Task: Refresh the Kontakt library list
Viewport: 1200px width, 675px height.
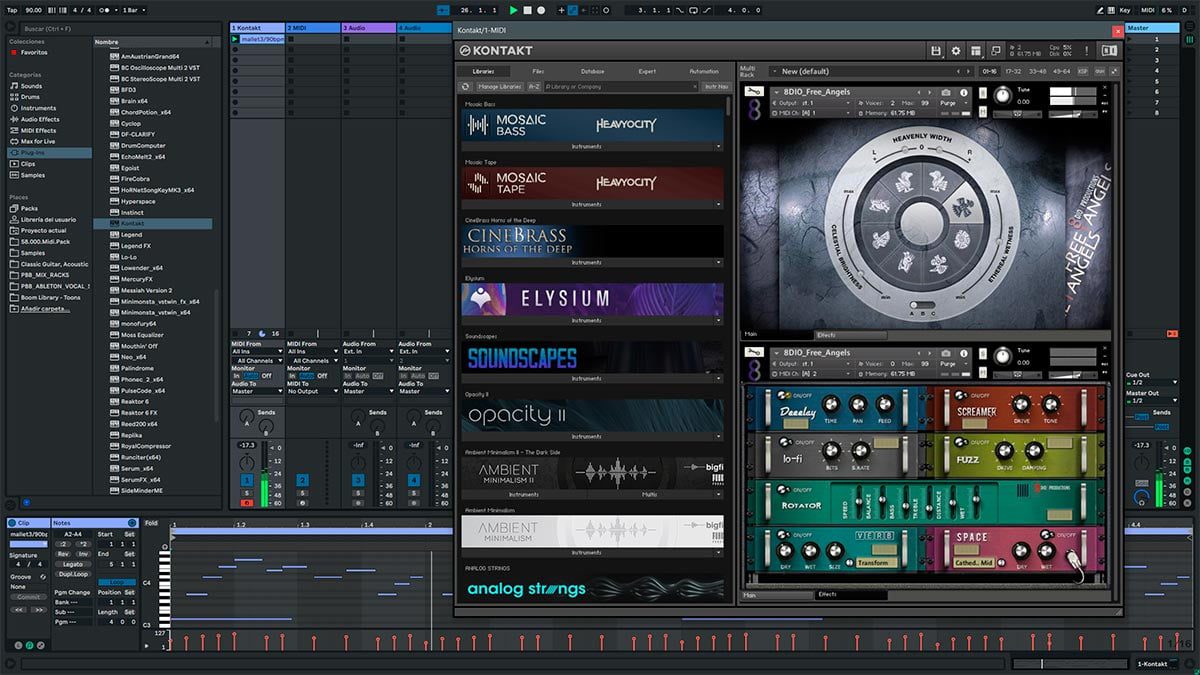Action: pos(465,87)
